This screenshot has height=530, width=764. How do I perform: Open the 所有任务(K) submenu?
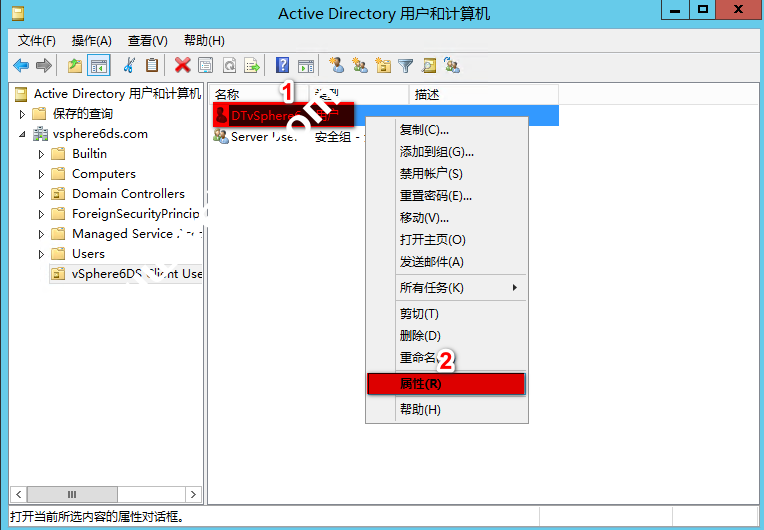click(x=447, y=287)
